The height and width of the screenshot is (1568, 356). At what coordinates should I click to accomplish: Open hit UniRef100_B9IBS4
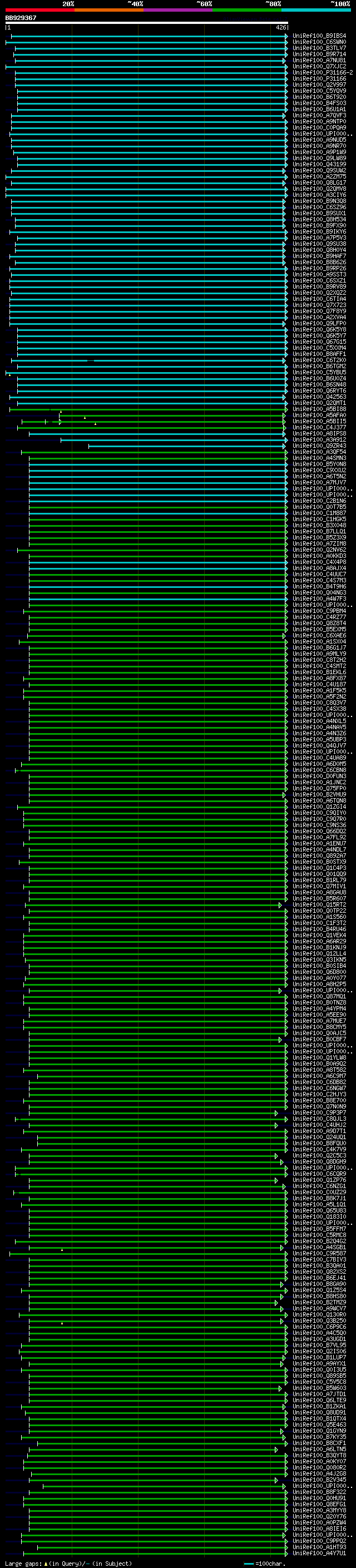tap(319, 36)
